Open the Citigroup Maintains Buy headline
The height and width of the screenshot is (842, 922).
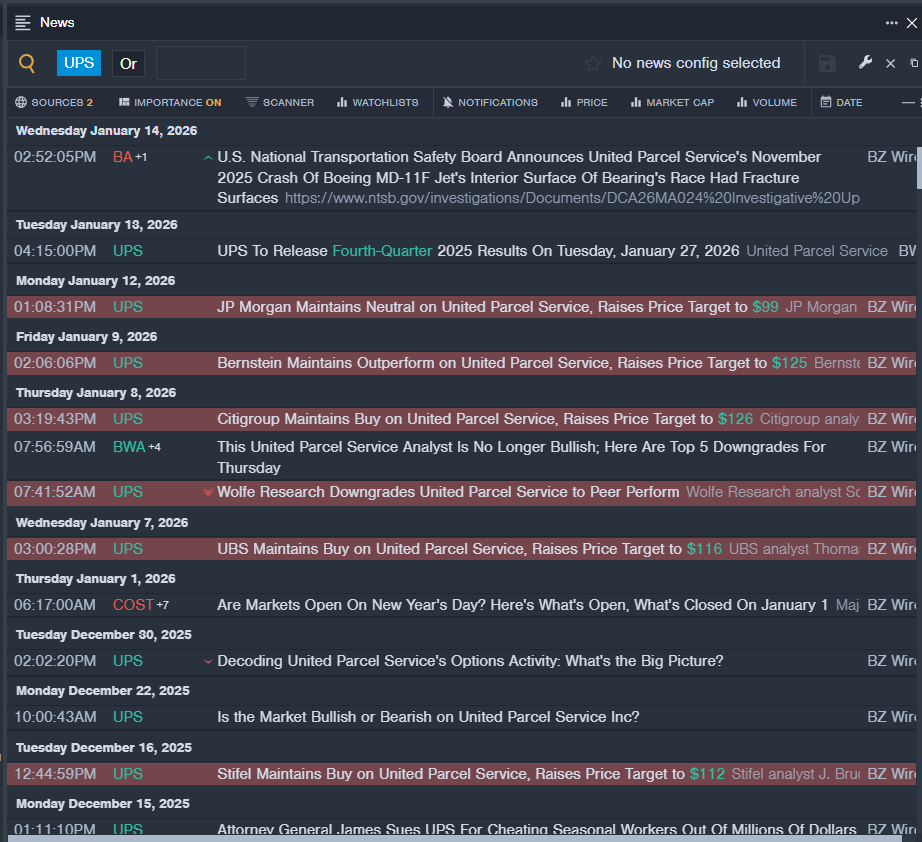pos(485,419)
